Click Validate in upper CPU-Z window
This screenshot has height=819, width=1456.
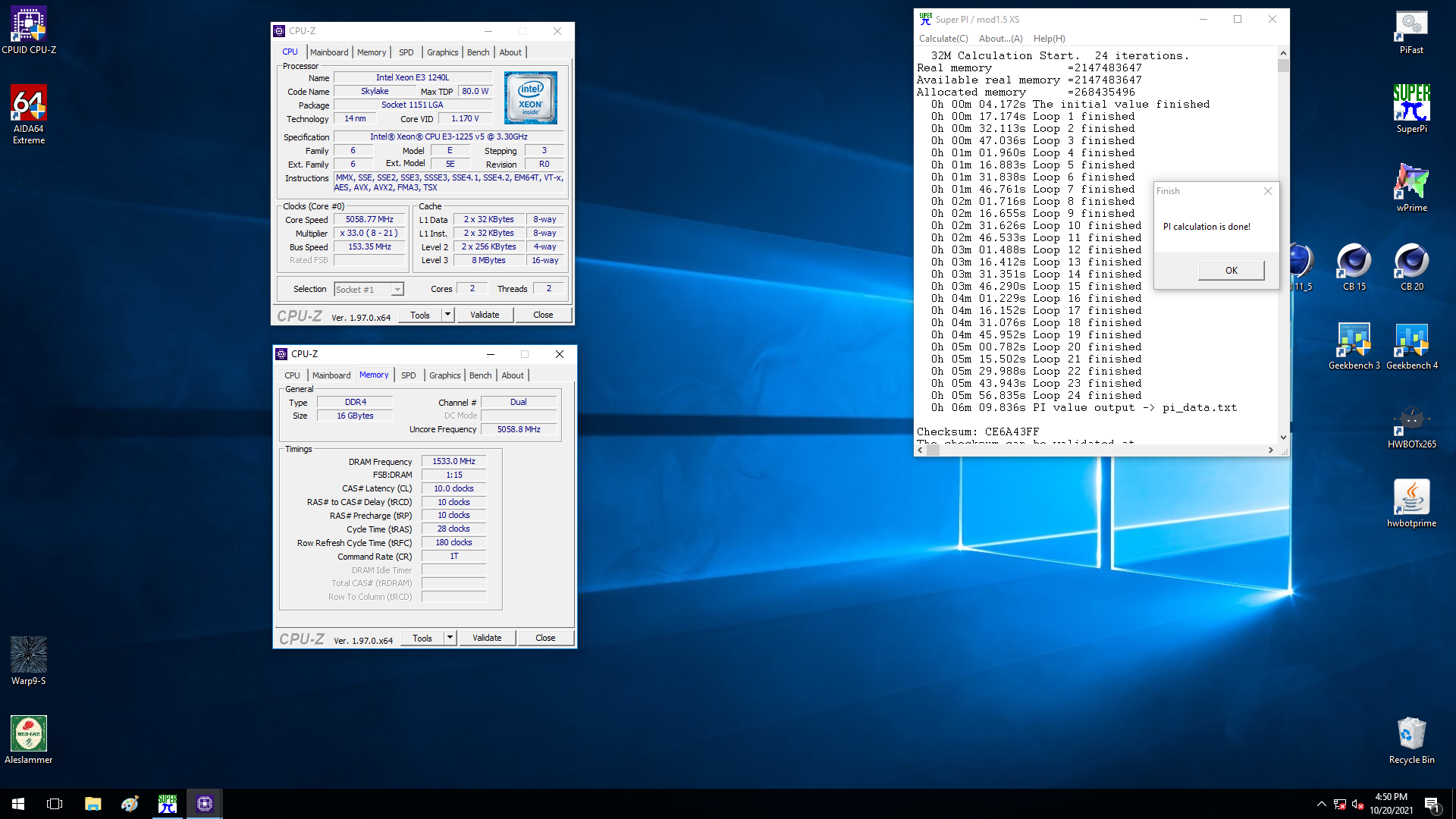coord(485,315)
